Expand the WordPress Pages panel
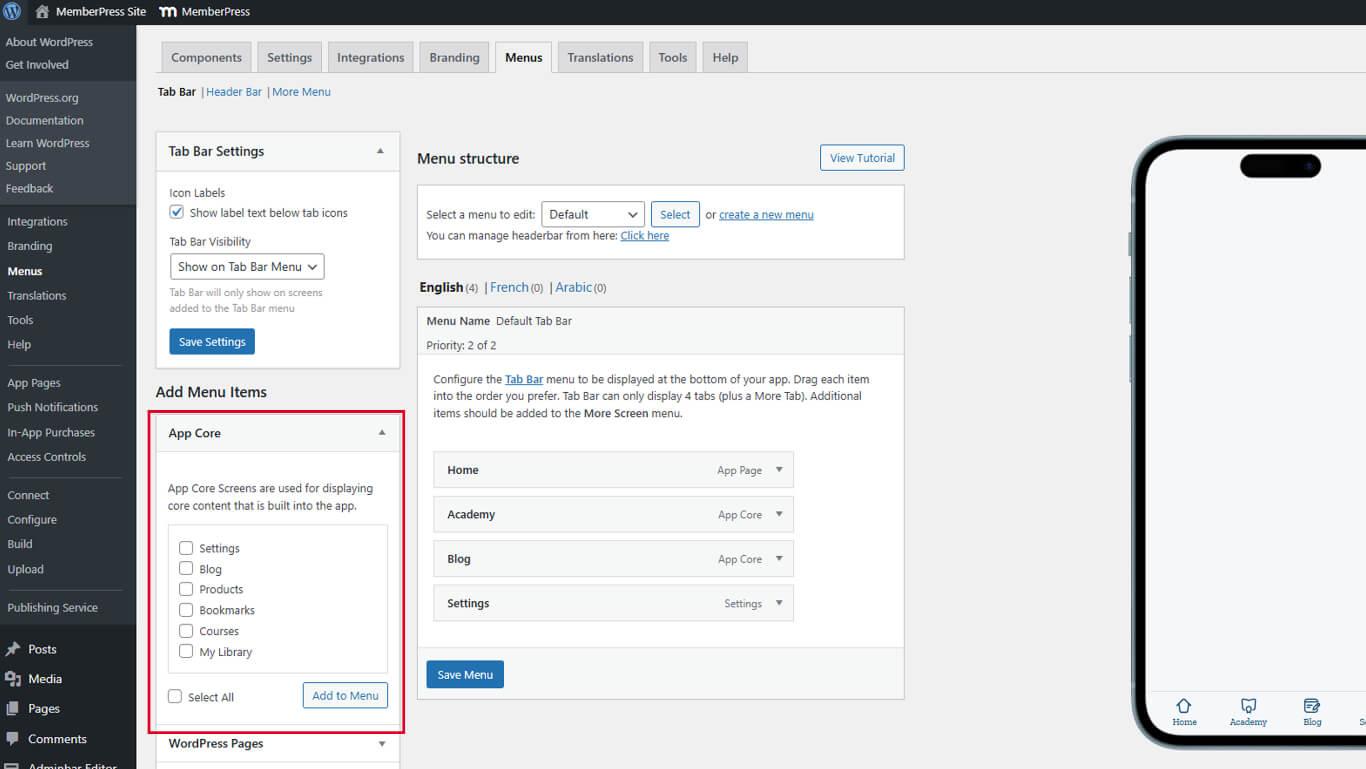The height and width of the screenshot is (769, 1366). pos(381,744)
